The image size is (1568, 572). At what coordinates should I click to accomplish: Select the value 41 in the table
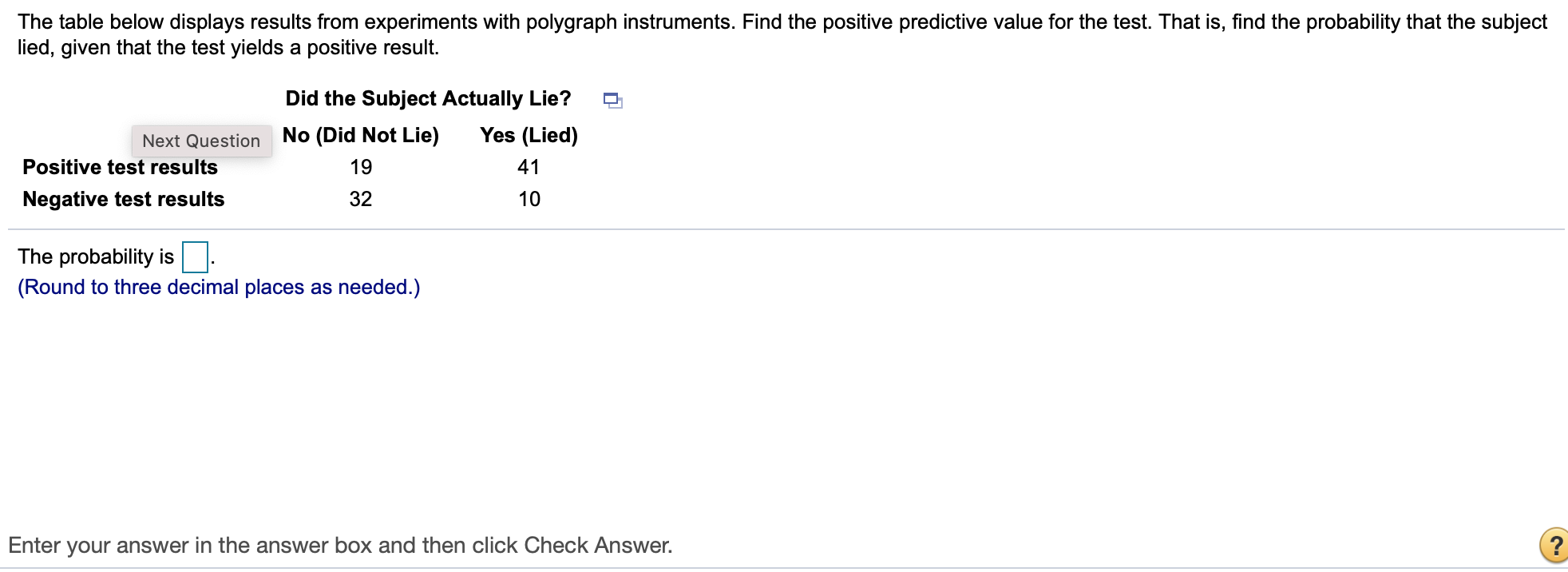click(x=528, y=167)
